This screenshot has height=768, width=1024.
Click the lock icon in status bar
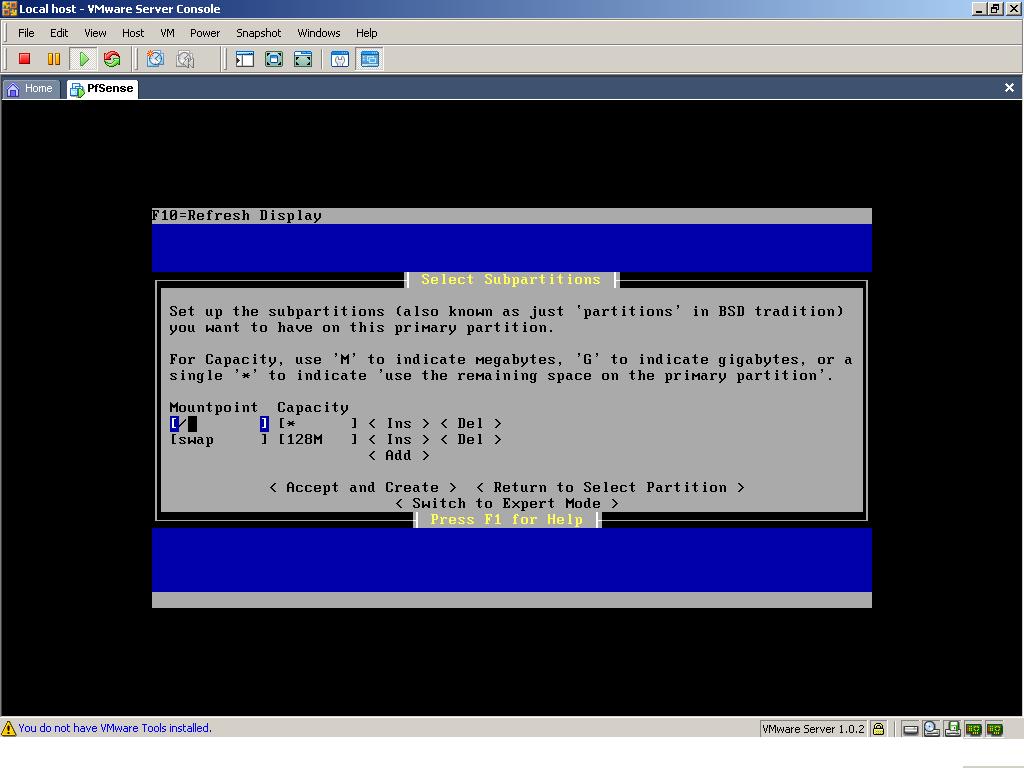click(x=878, y=729)
